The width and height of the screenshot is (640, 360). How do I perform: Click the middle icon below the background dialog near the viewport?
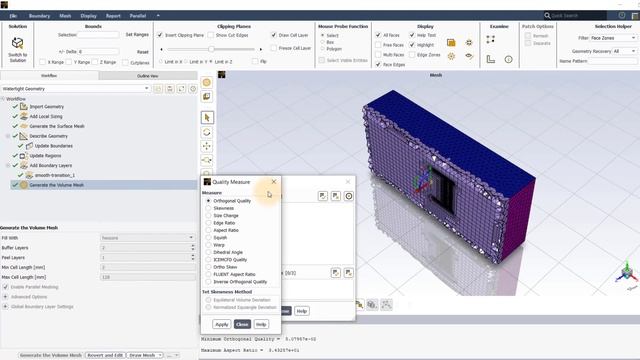pyautogui.click(x=372, y=304)
